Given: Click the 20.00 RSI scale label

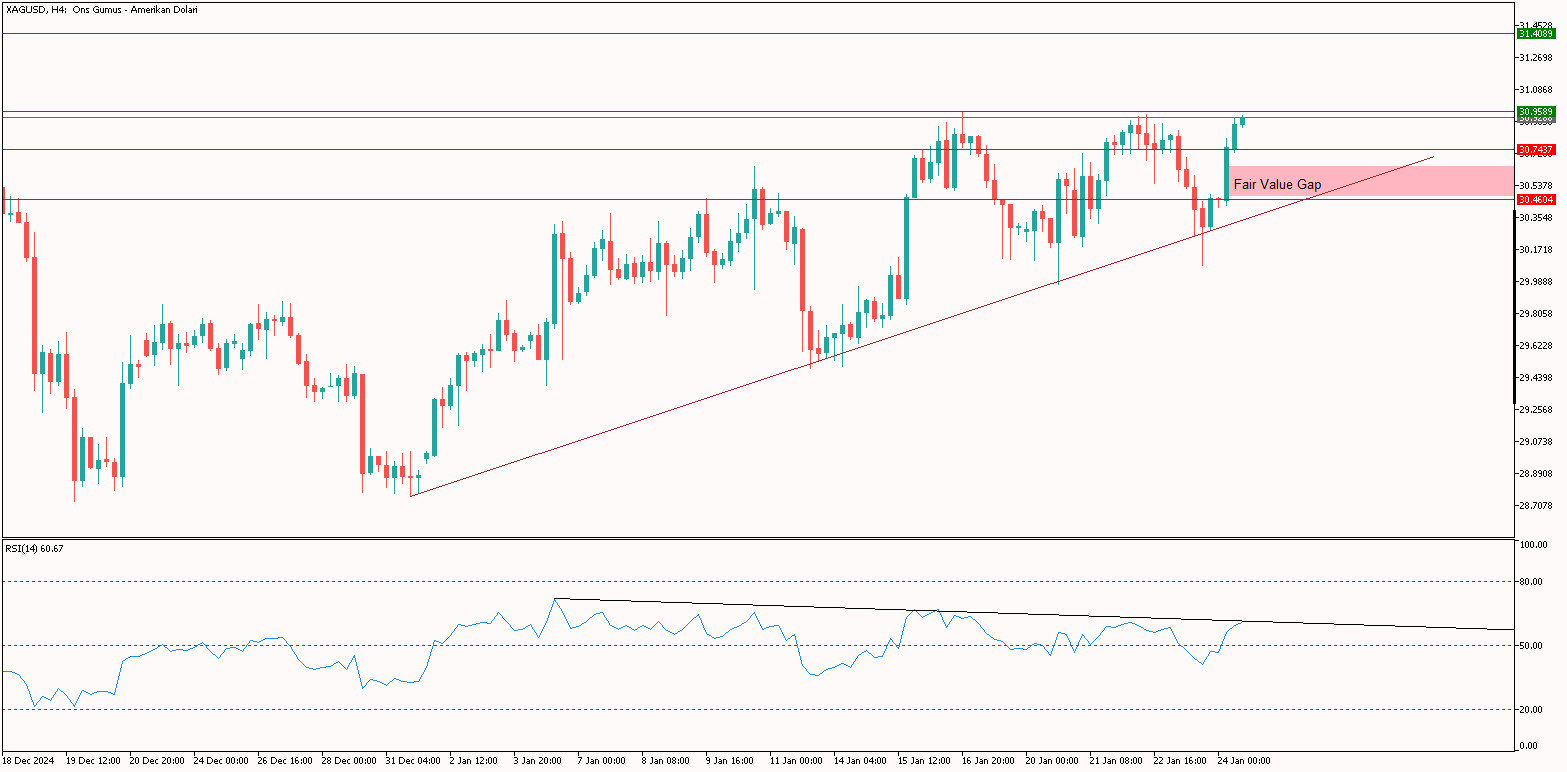Looking at the screenshot, I should click(x=1533, y=709).
